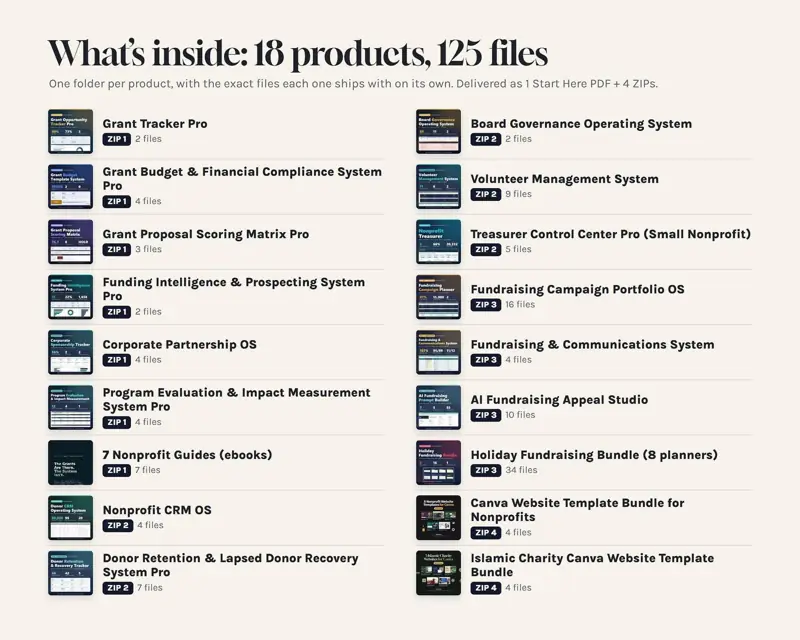Click "Holiday Fundraising Bundle (8 planners)" title
This screenshot has height=640, width=800.
point(594,455)
